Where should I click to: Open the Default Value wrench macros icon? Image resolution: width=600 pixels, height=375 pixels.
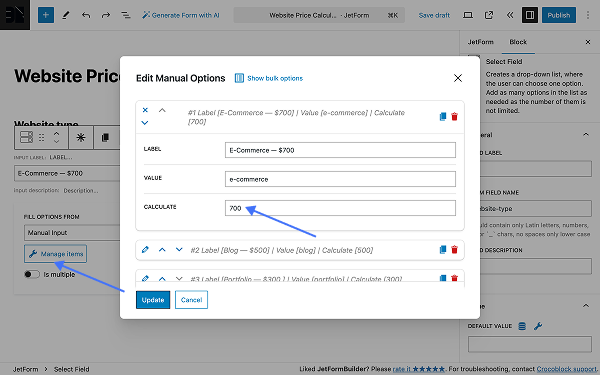538,326
